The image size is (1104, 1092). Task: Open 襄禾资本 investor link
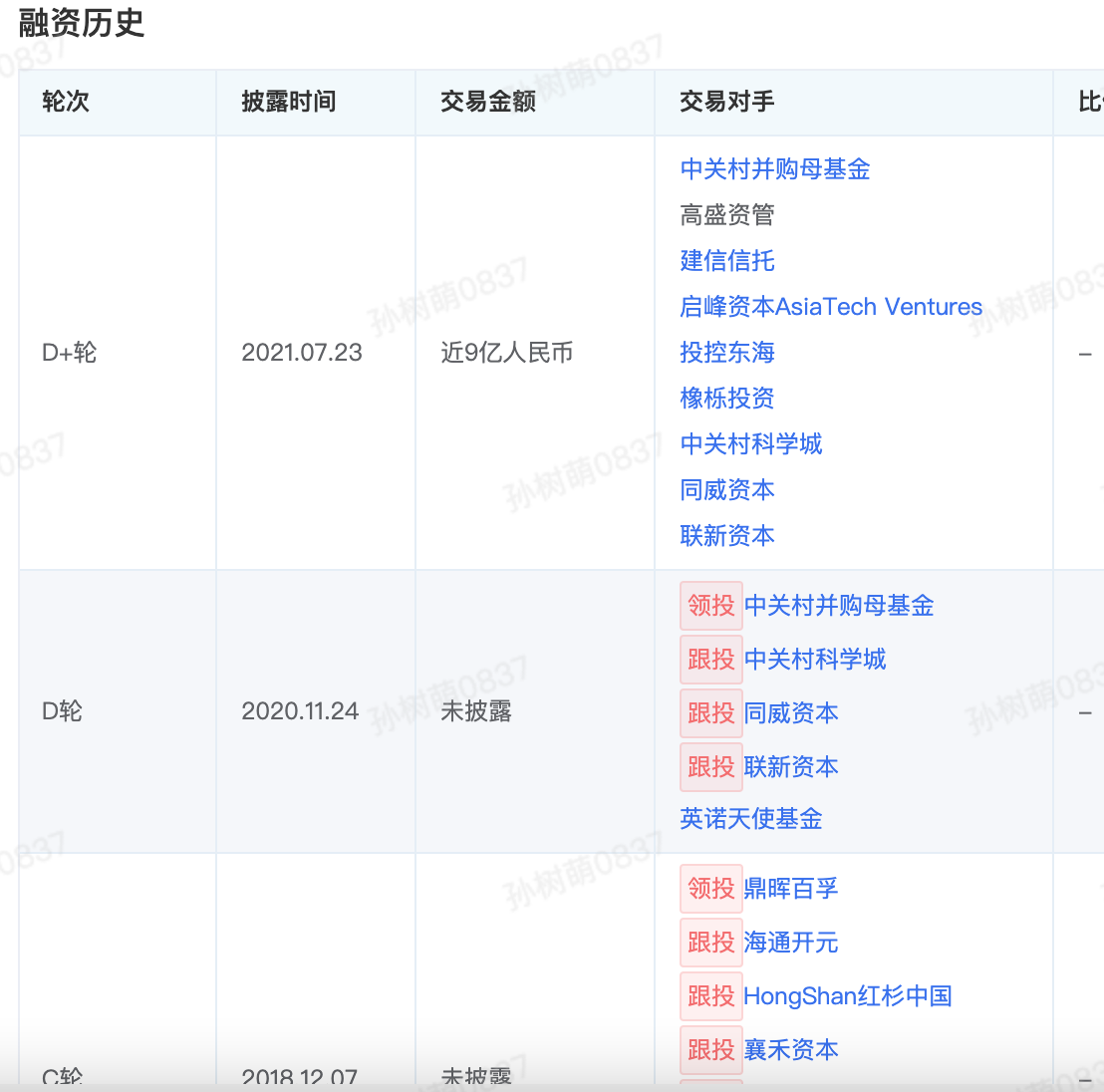tap(791, 1050)
